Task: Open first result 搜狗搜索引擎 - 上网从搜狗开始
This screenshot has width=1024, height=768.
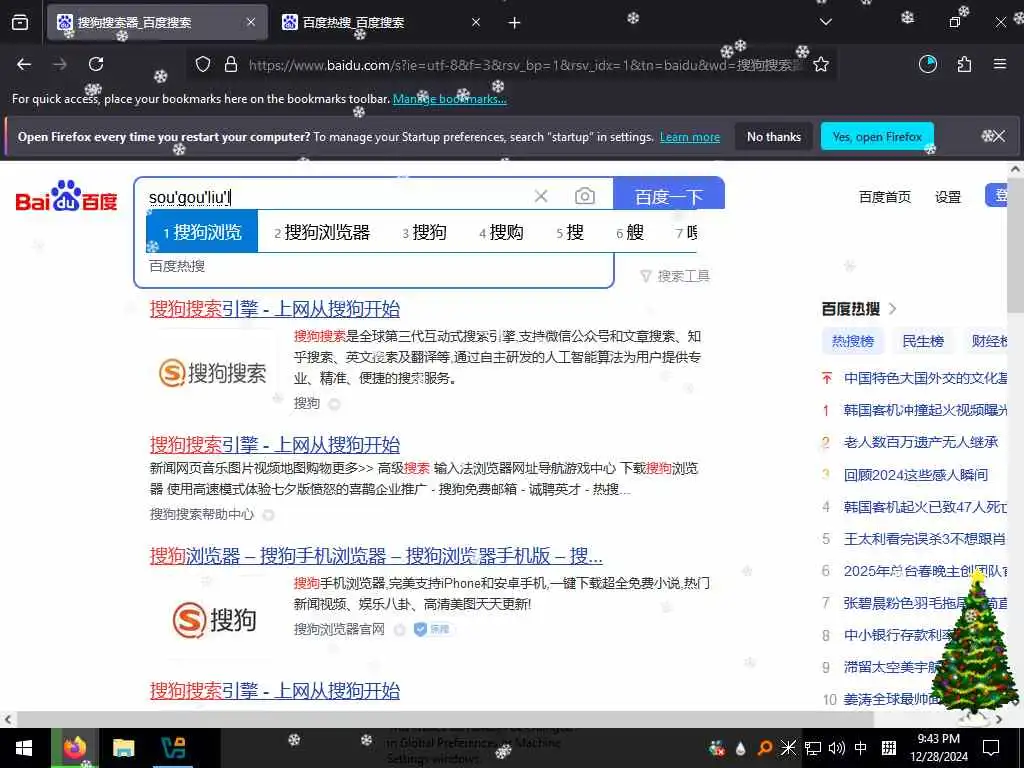Action: [x=274, y=308]
